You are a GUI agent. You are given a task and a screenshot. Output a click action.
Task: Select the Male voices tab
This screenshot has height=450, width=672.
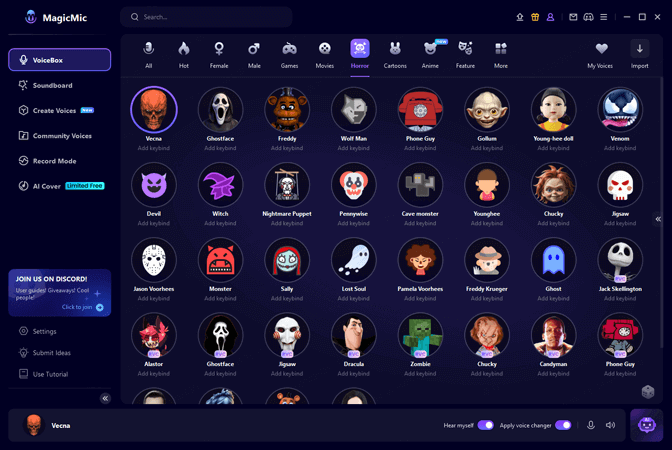(x=254, y=55)
